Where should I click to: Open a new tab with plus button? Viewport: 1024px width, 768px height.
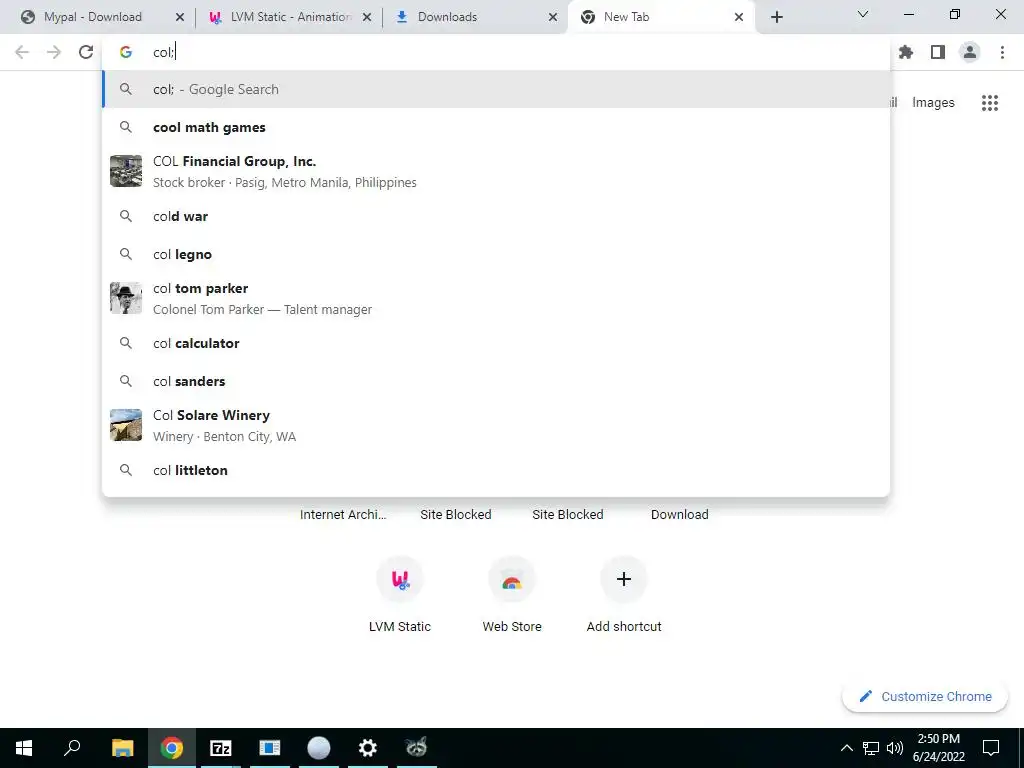tap(776, 17)
